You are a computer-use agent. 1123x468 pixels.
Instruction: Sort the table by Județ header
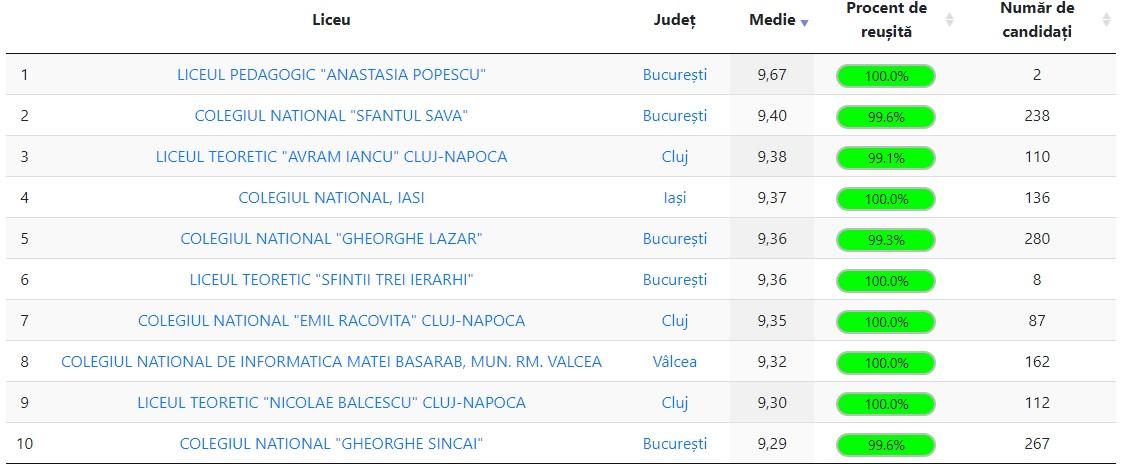pyautogui.click(x=674, y=20)
